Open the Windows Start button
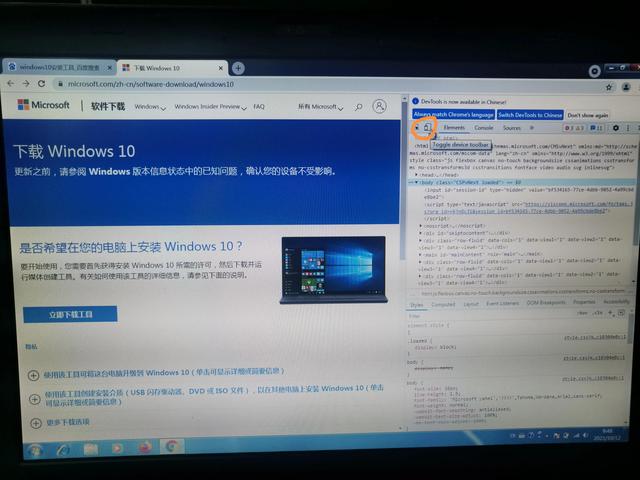This screenshot has width=640, height=480. pos(35,450)
